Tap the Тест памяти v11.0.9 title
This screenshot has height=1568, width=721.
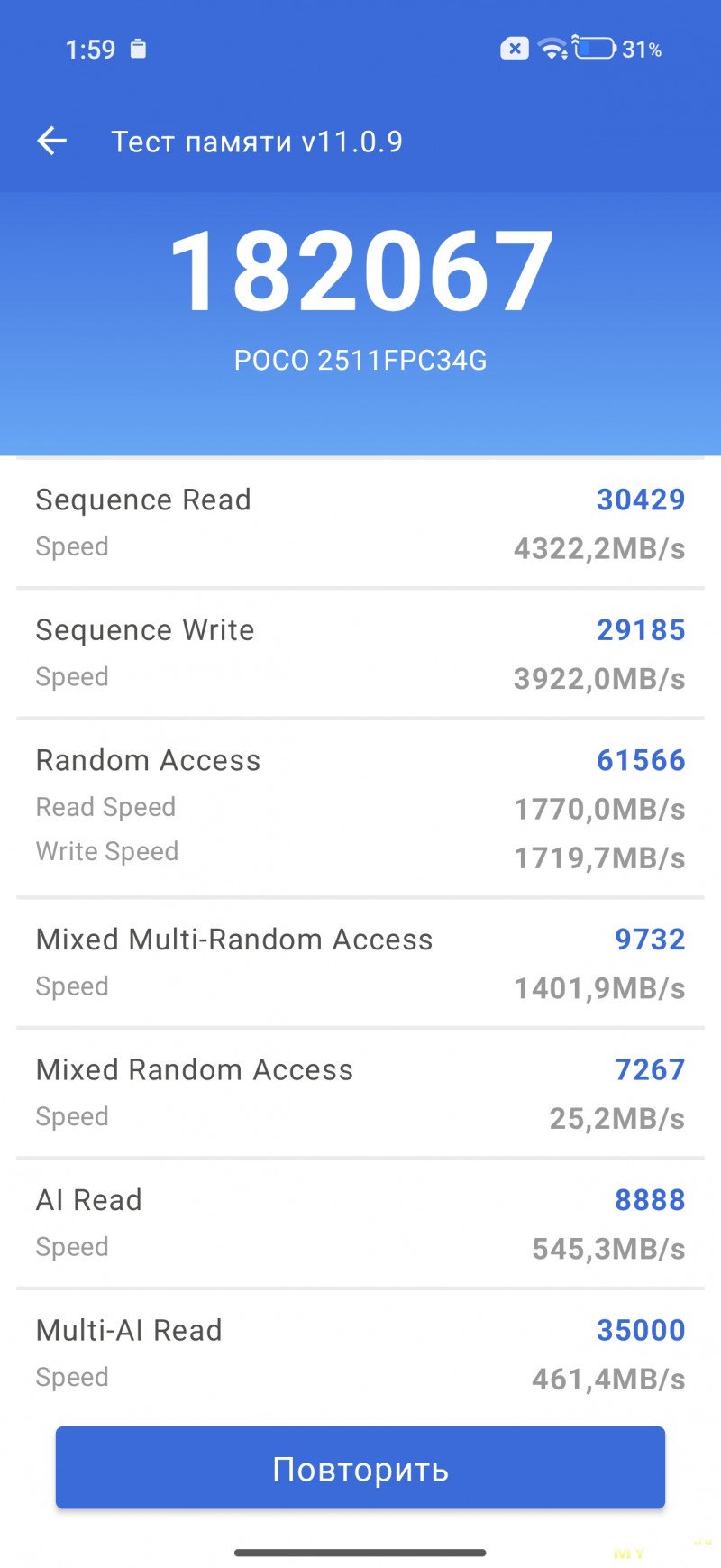tap(257, 142)
